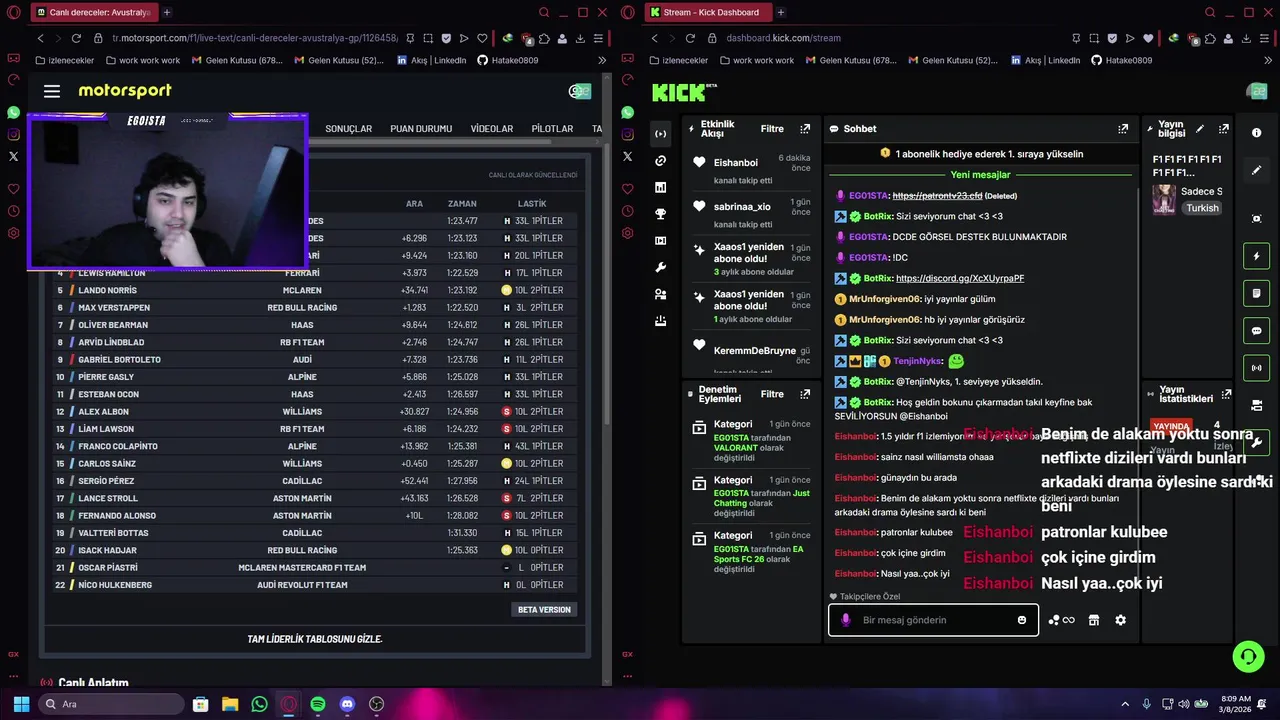Click OLIVER BEARMAN in the timing table

tap(113, 325)
